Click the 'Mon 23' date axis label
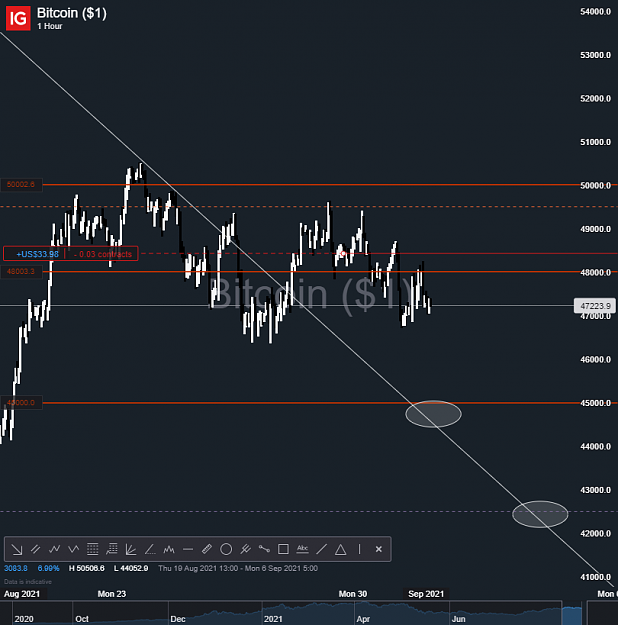Viewport: 618px width, 625px height. 112,594
